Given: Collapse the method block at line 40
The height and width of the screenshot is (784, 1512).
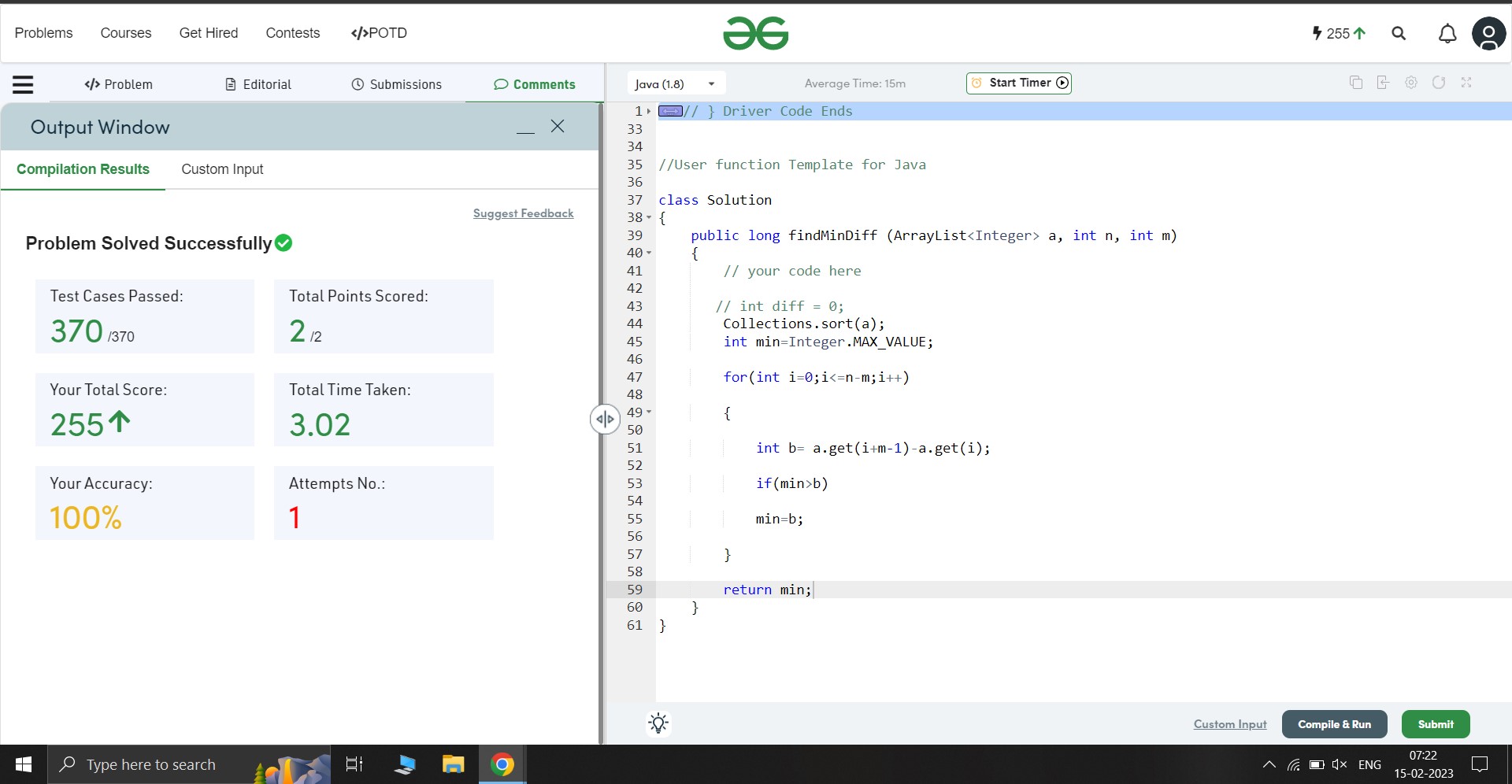Looking at the screenshot, I should pyautogui.click(x=650, y=253).
